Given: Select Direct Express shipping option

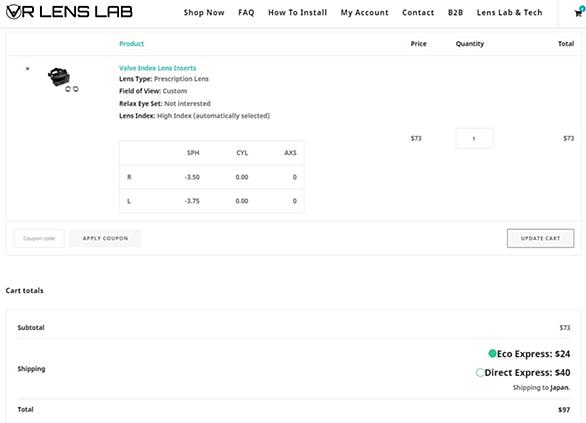Looking at the screenshot, I should pos(480,373).
